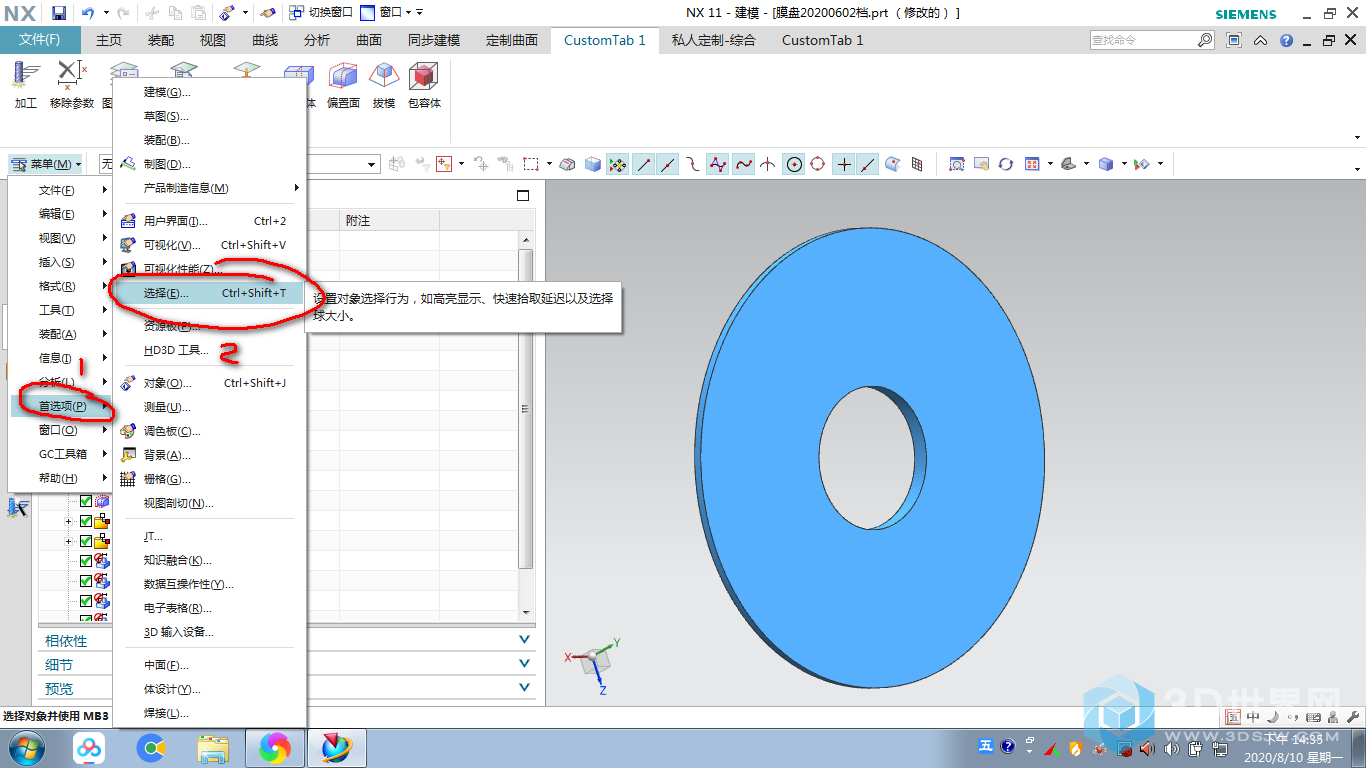1366x768 pixels.
Task: Undo the last action
Action: tap(88, 13)
